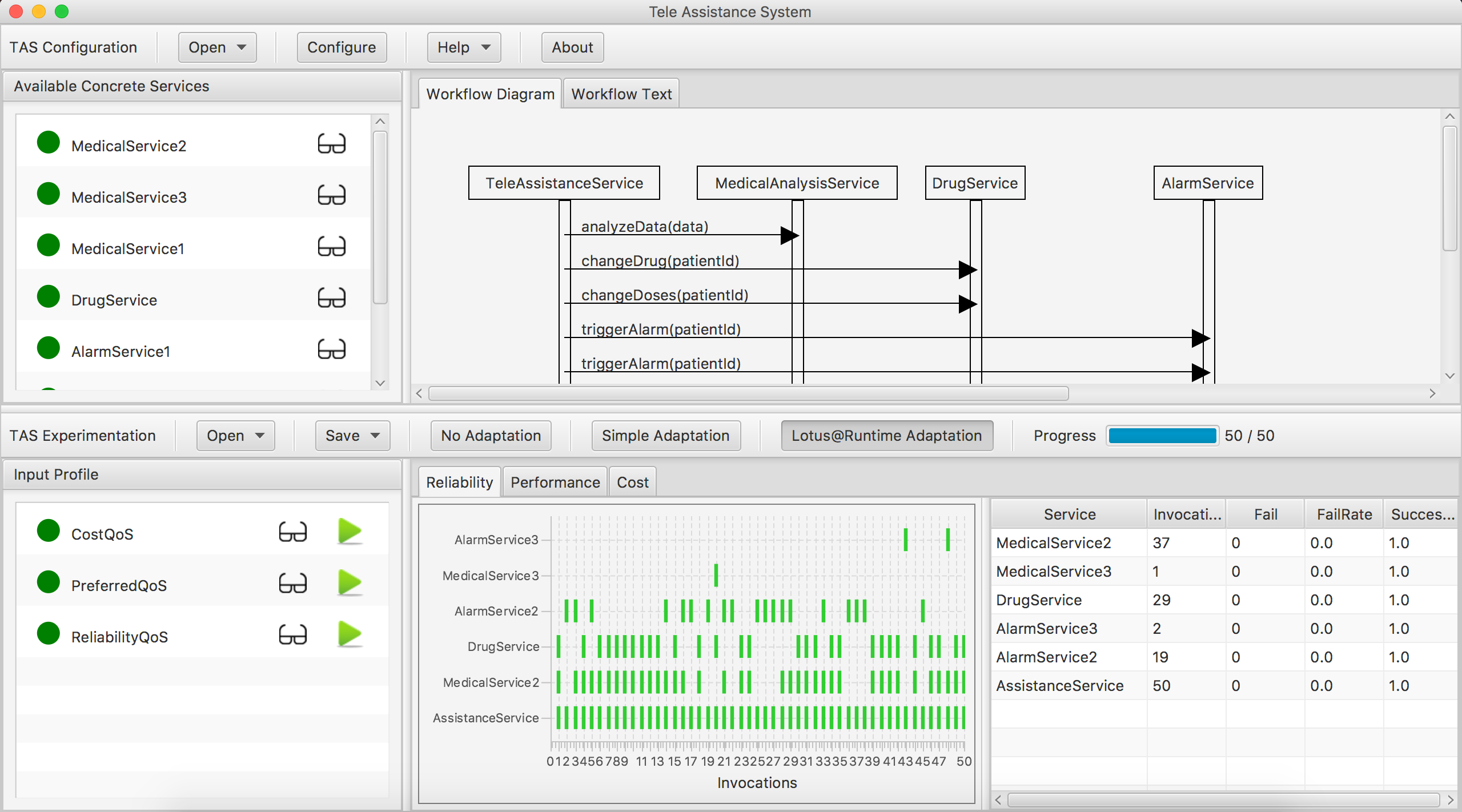Image resolution: width=1462 pixels, height=812 pixels.
Task: Run ReliabilityQoS profile play button
Action: point(350,634)
